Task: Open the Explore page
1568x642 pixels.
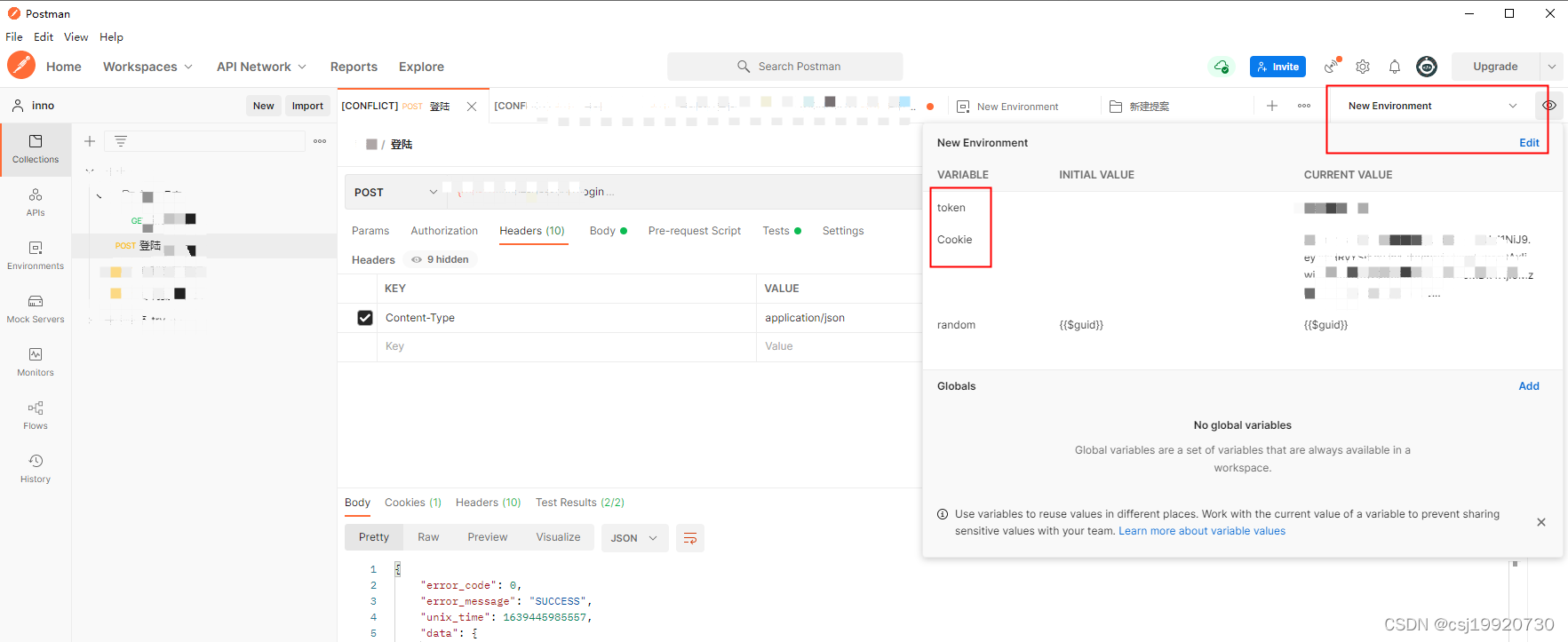Action: 421,67
